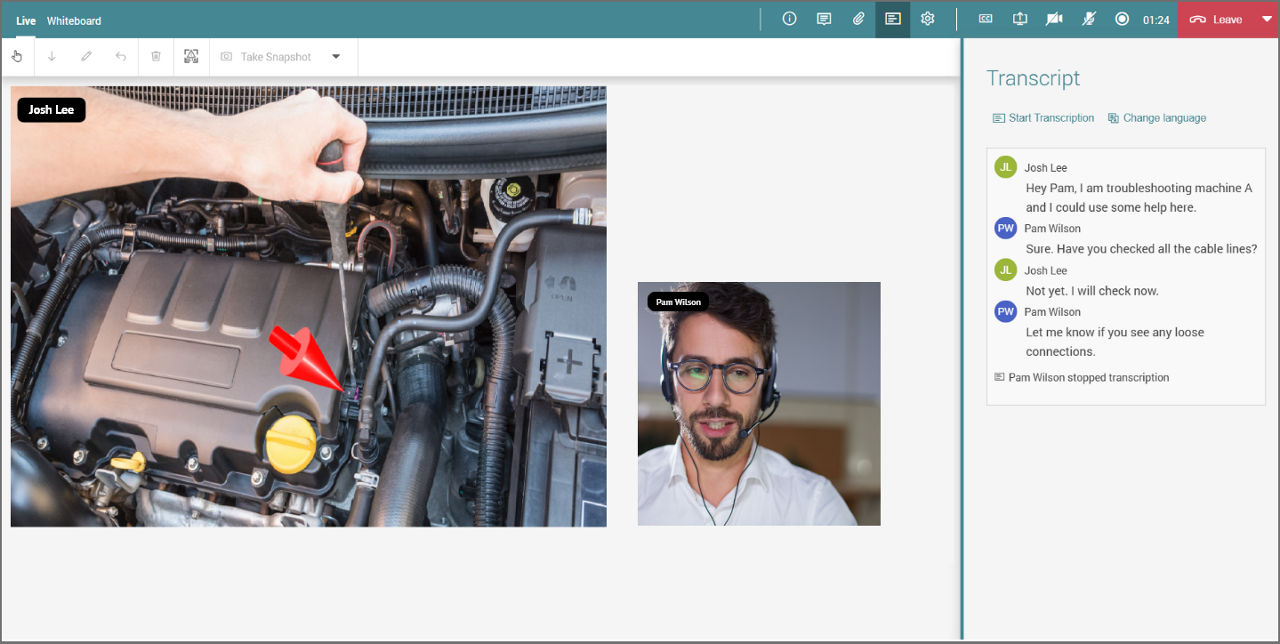Click the trash delete annotations icon
Screen dimensions: 1280x644
tap(156, 57)
